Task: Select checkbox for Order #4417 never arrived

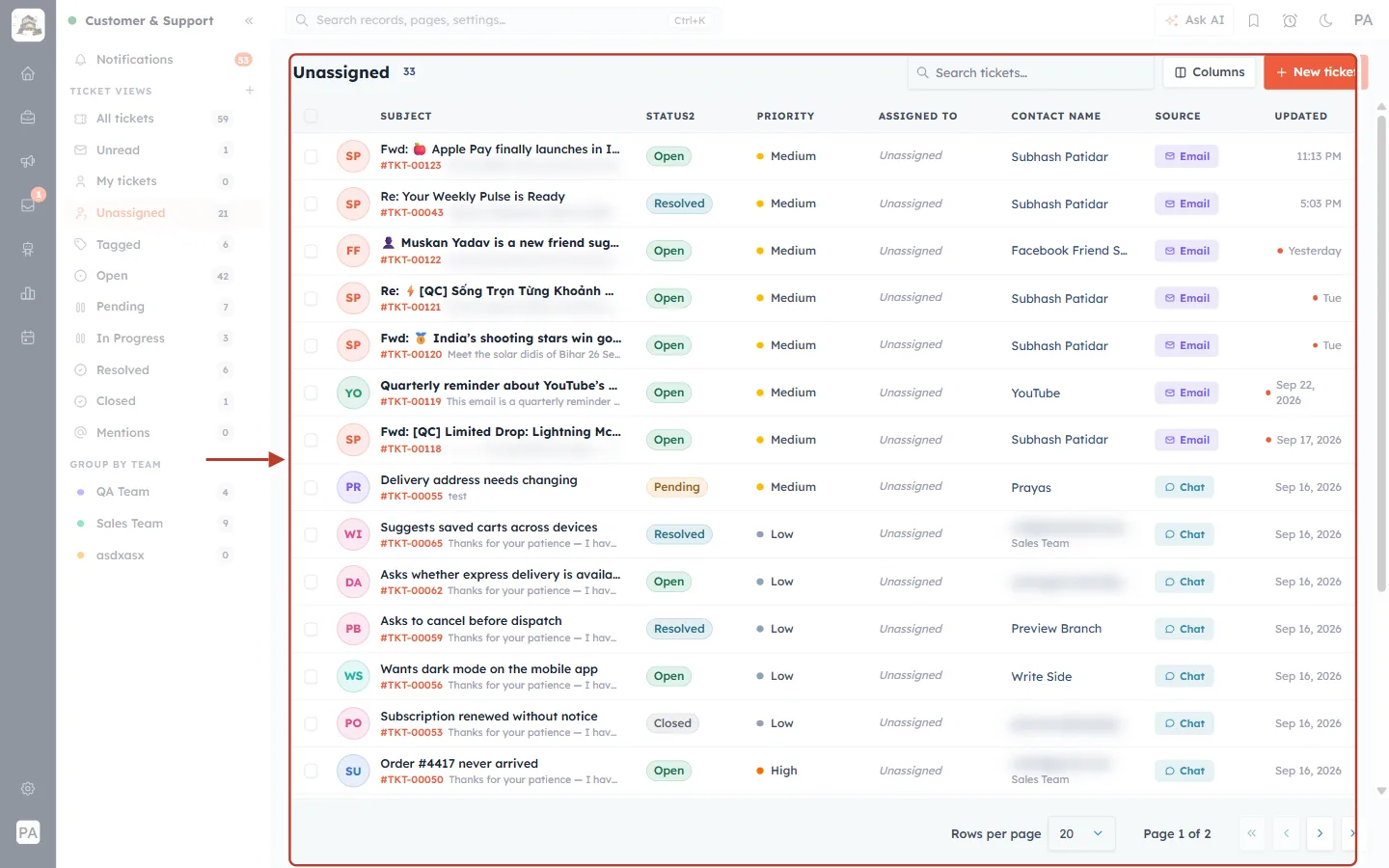Action: pyautogui.click(x=311, y=771)
